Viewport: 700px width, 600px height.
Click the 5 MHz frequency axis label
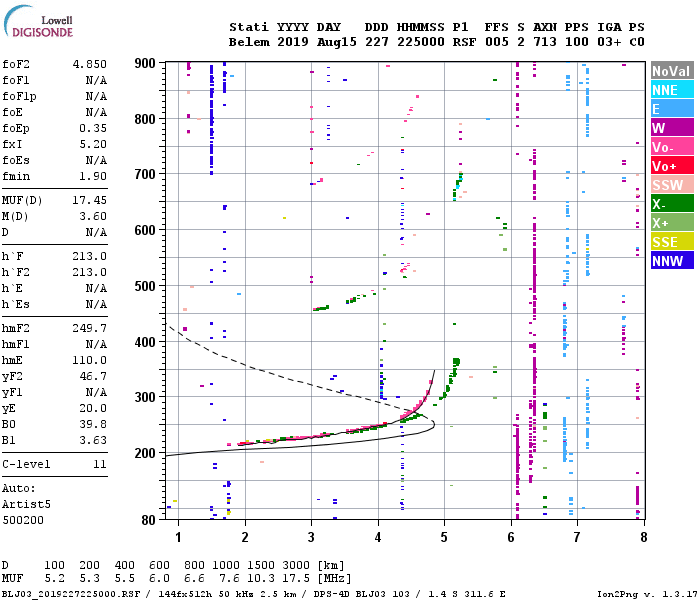tap(444, 537)
